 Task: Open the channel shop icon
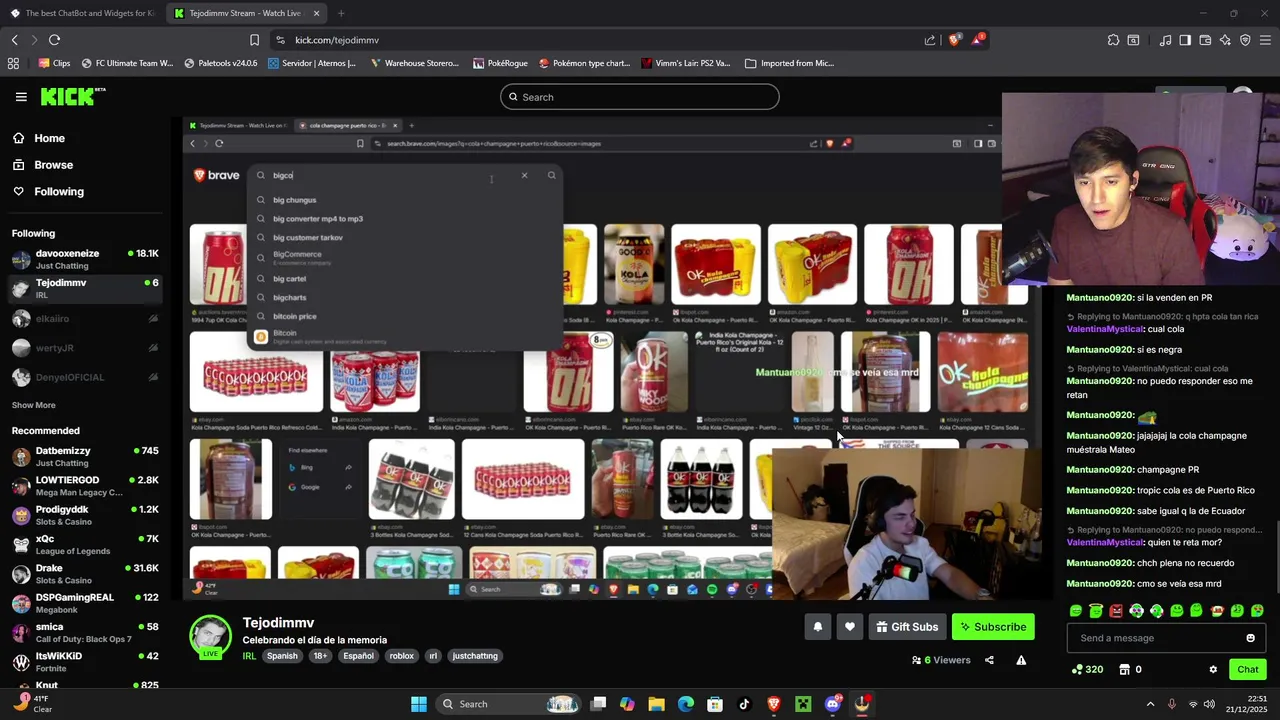coord(1124,670)
